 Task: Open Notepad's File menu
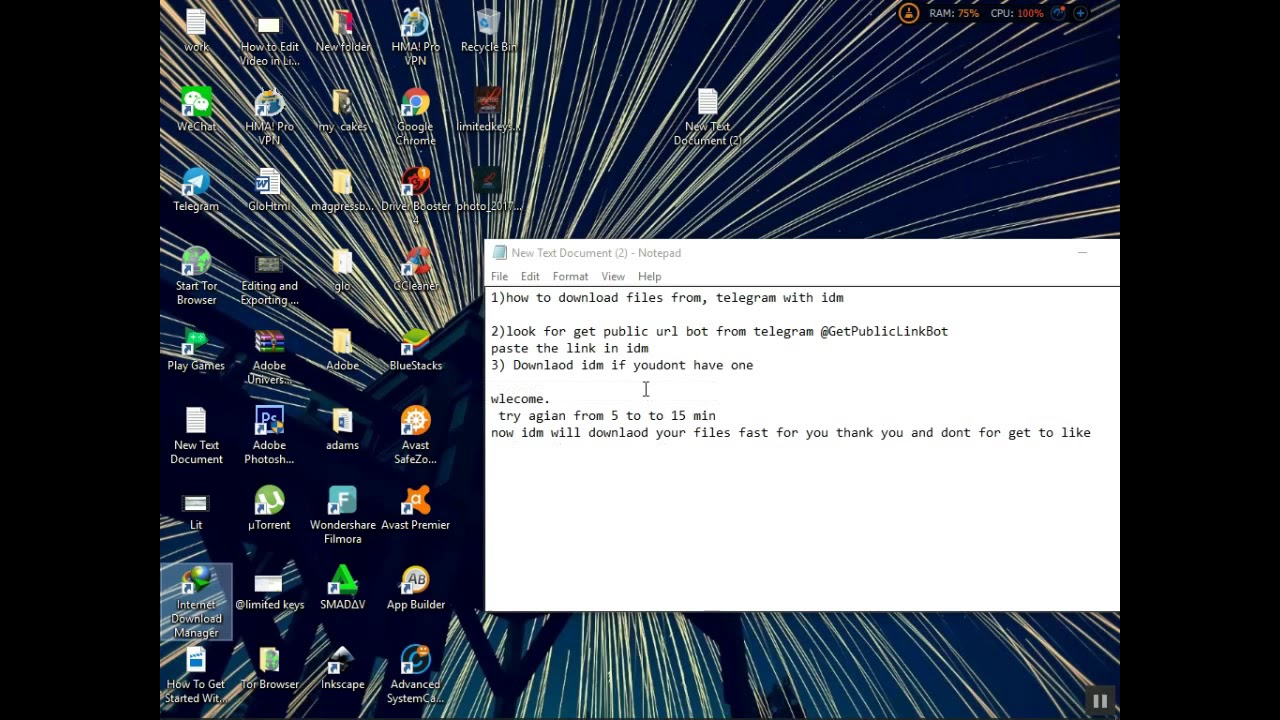(499, 276)
